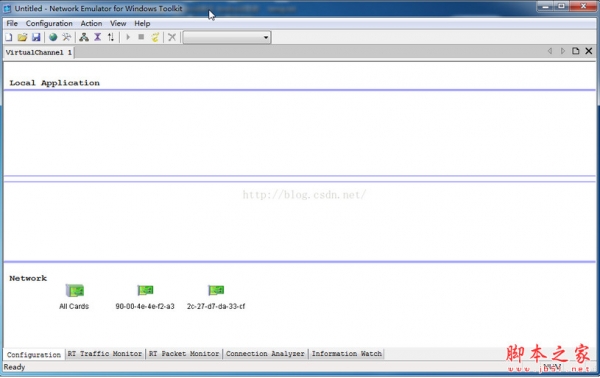
Task: Click the network tree toolbar icon
Action: 84,37
